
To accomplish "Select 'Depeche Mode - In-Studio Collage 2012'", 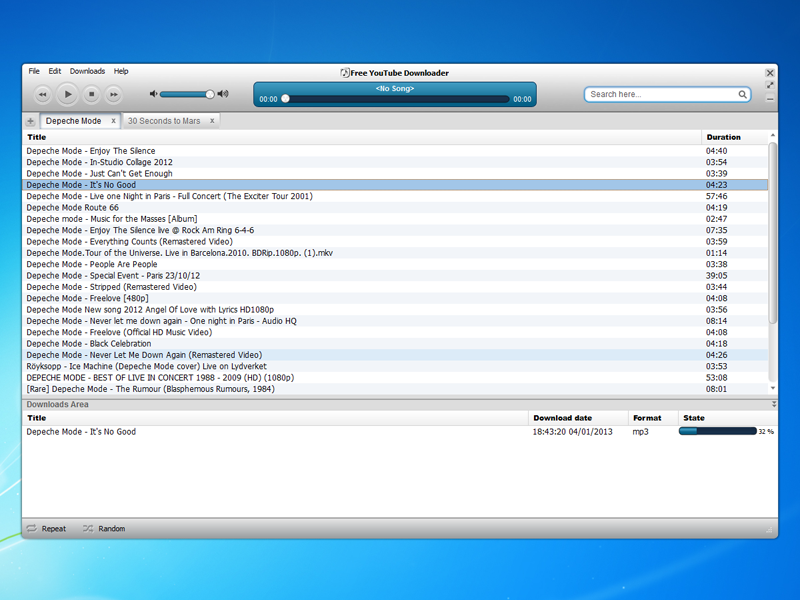I will coord(395,162).
